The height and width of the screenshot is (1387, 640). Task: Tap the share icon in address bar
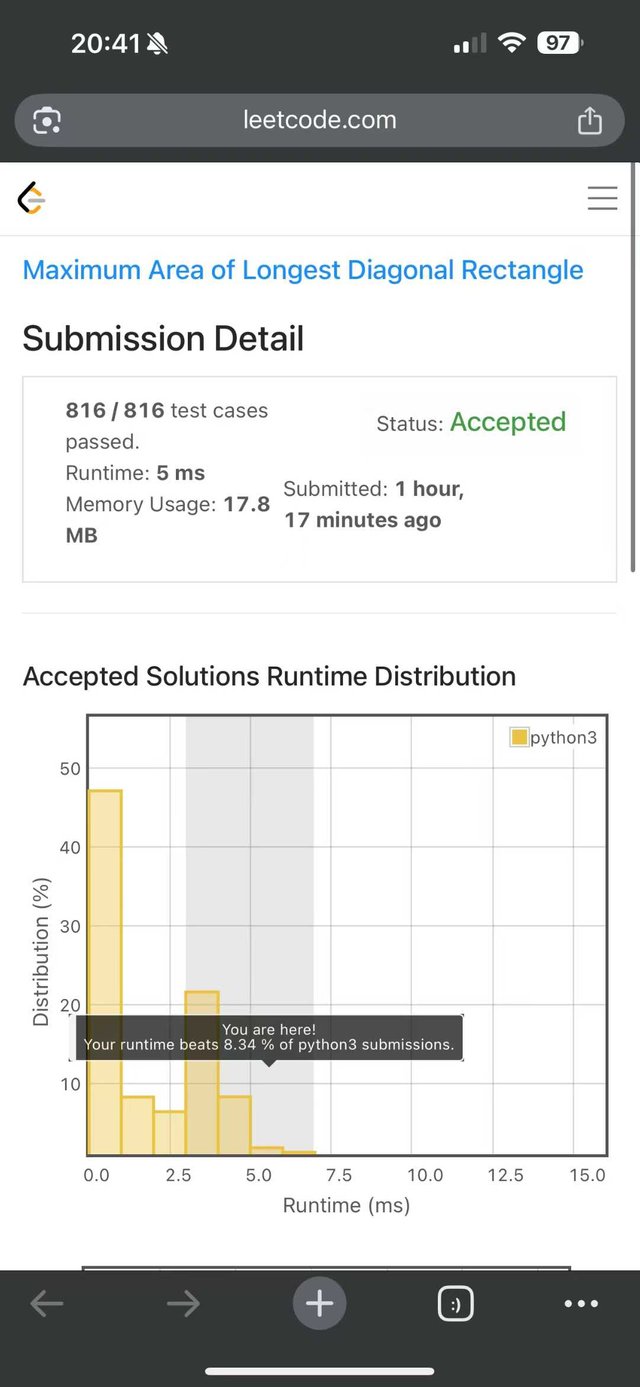(x=590, y=121)
